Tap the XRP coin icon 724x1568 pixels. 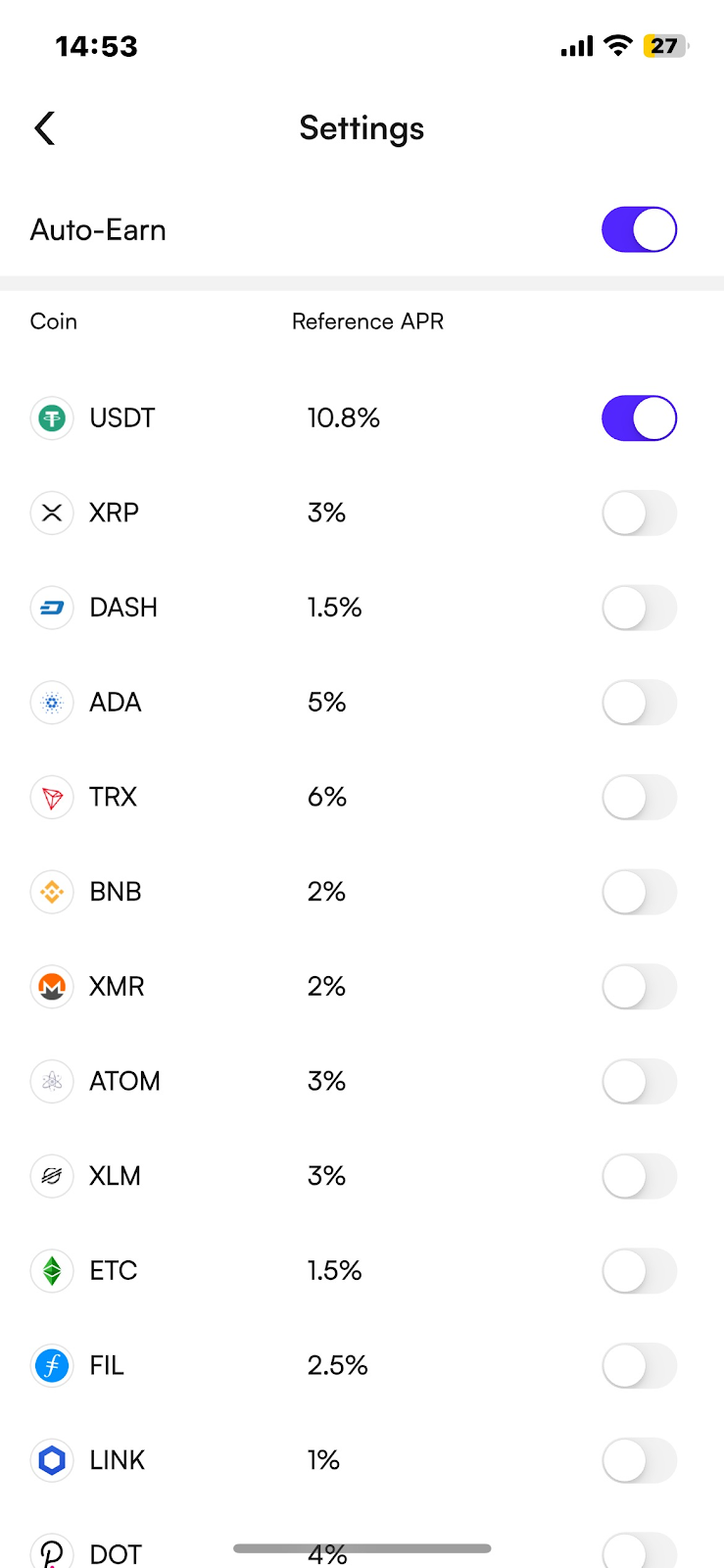pyautogui.click(x=52, y=513)
